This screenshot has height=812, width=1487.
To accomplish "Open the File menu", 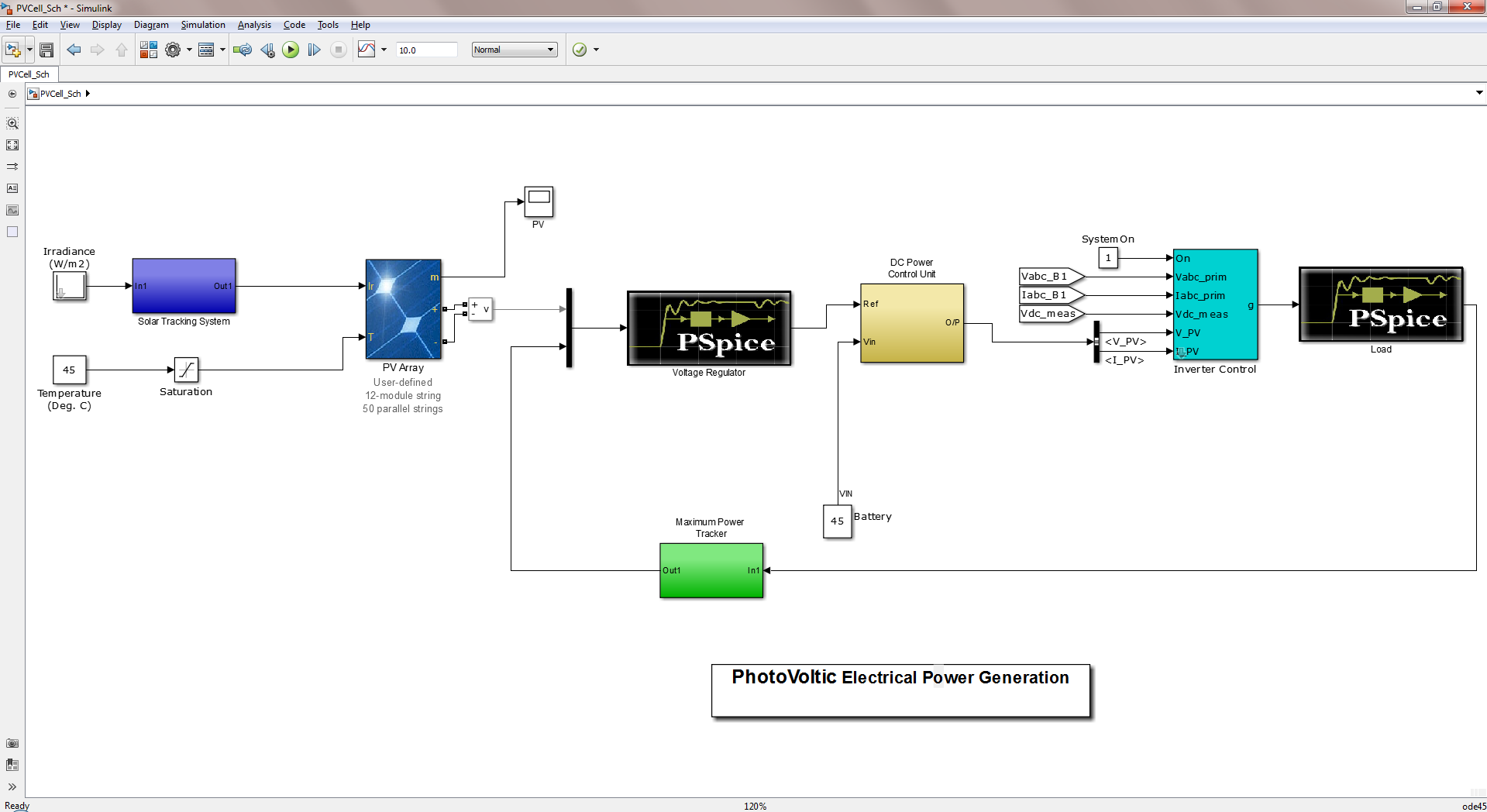I will [x=13, y=25].
